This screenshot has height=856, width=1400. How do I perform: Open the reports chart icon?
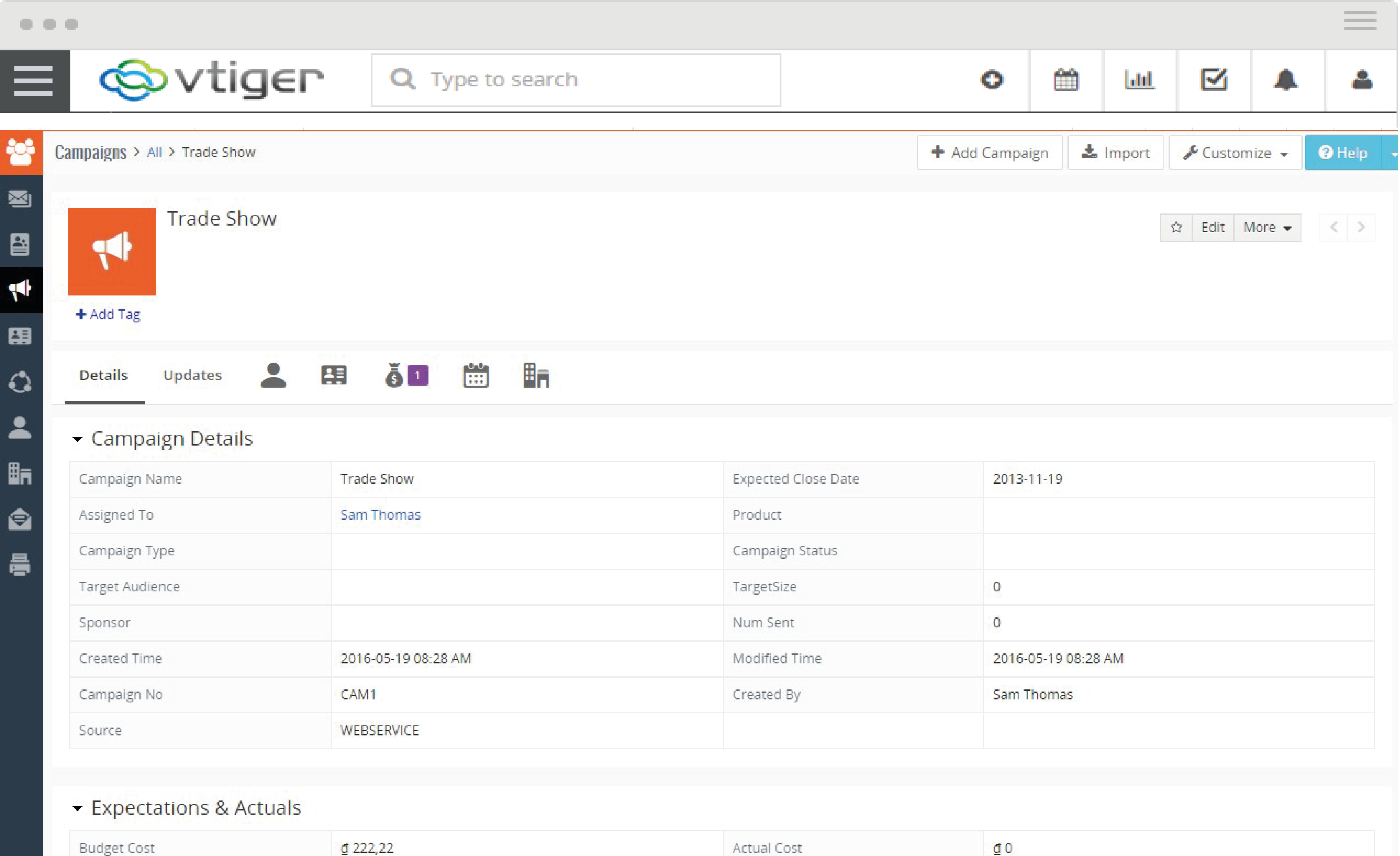[x=1139, y=79]
